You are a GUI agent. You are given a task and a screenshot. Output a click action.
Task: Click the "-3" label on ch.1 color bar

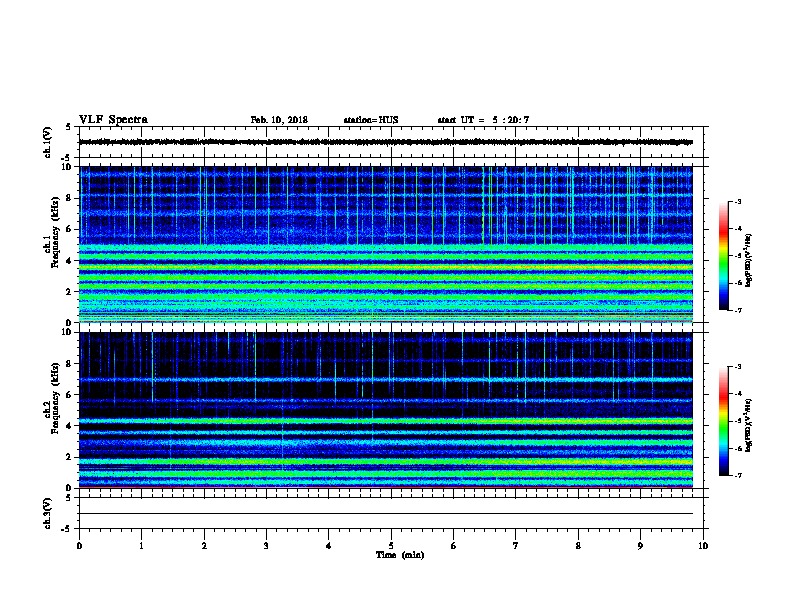(x=737, y=201)
